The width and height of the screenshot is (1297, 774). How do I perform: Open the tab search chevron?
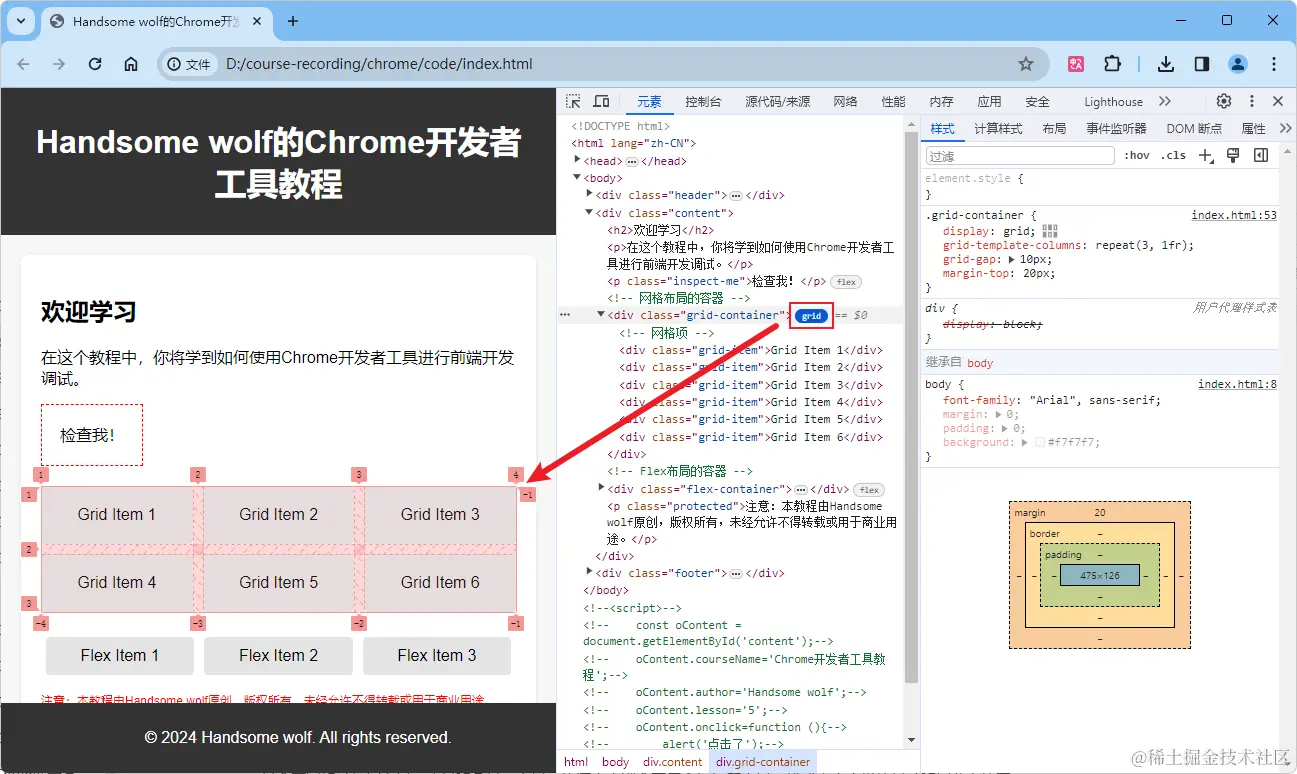coord(21,21)
